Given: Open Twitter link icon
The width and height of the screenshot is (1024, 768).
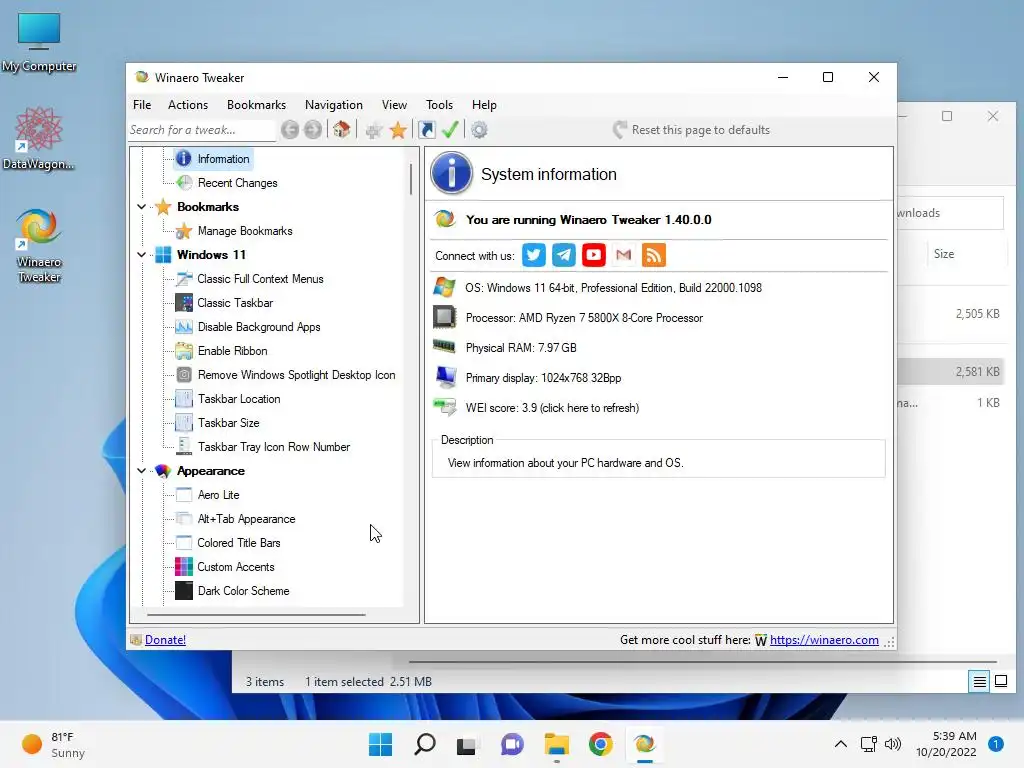Looking at the screenshot, I should 534,255.
